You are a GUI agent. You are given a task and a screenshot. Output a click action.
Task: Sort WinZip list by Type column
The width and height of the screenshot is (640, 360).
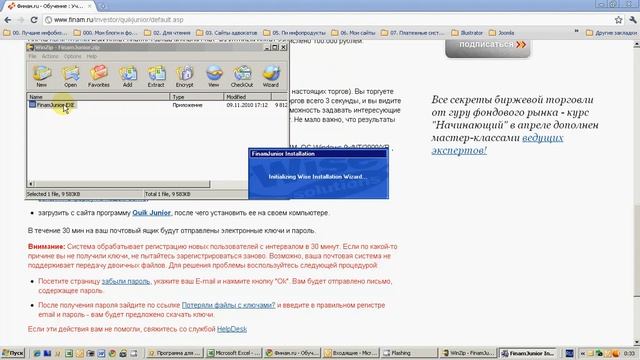pos(197,97)
